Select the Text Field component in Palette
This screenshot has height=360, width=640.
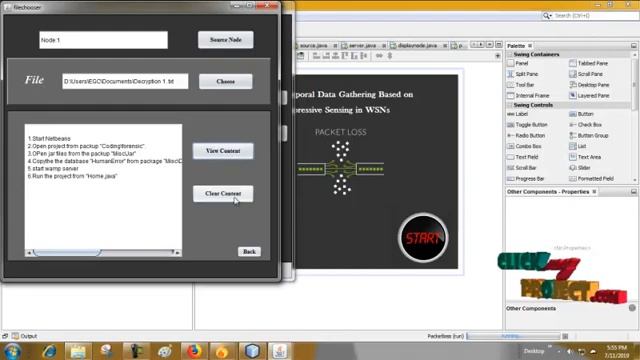coord(523,157)
